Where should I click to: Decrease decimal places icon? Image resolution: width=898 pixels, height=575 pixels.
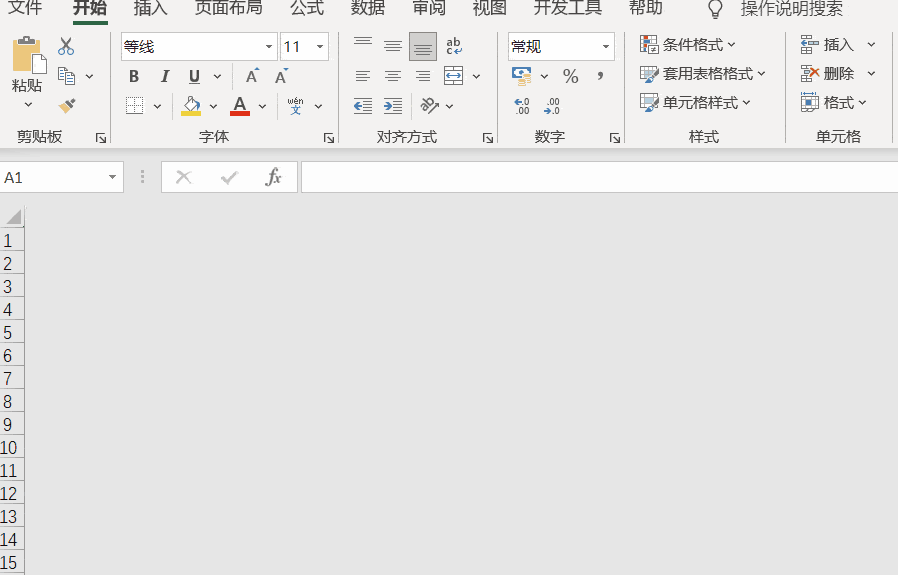(x=552, y=106)
